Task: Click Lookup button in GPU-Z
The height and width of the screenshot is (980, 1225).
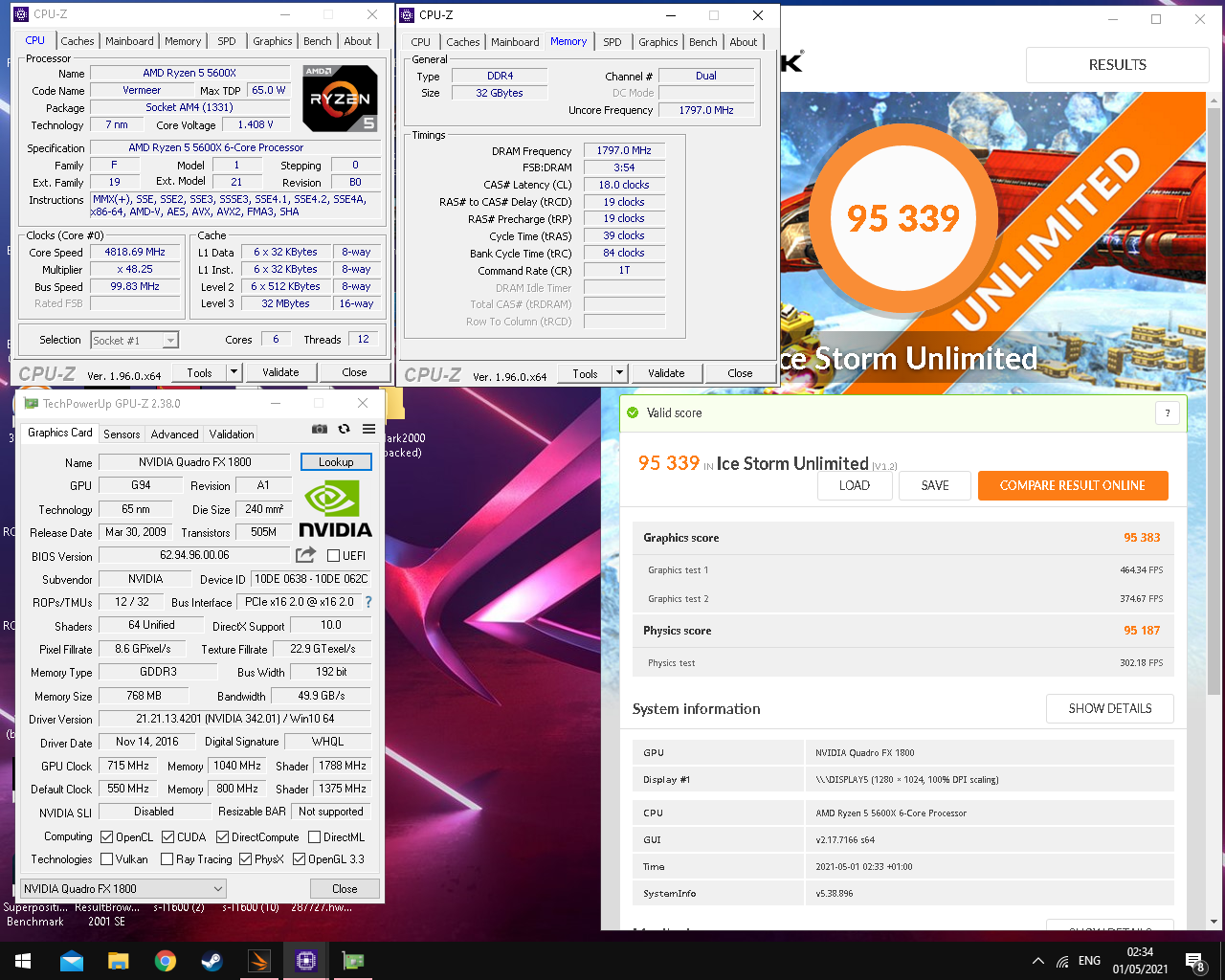Action: click(336, 461)
